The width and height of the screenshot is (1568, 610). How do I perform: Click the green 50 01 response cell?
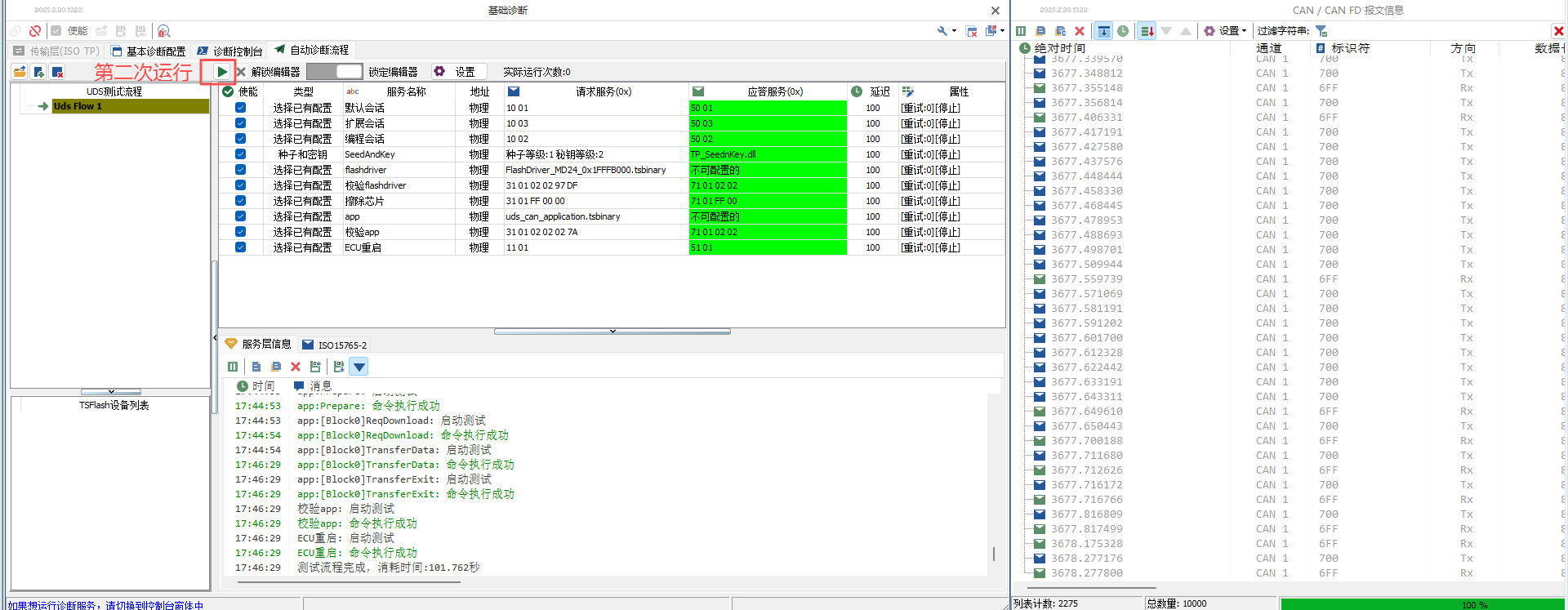(x=768, y=108)
